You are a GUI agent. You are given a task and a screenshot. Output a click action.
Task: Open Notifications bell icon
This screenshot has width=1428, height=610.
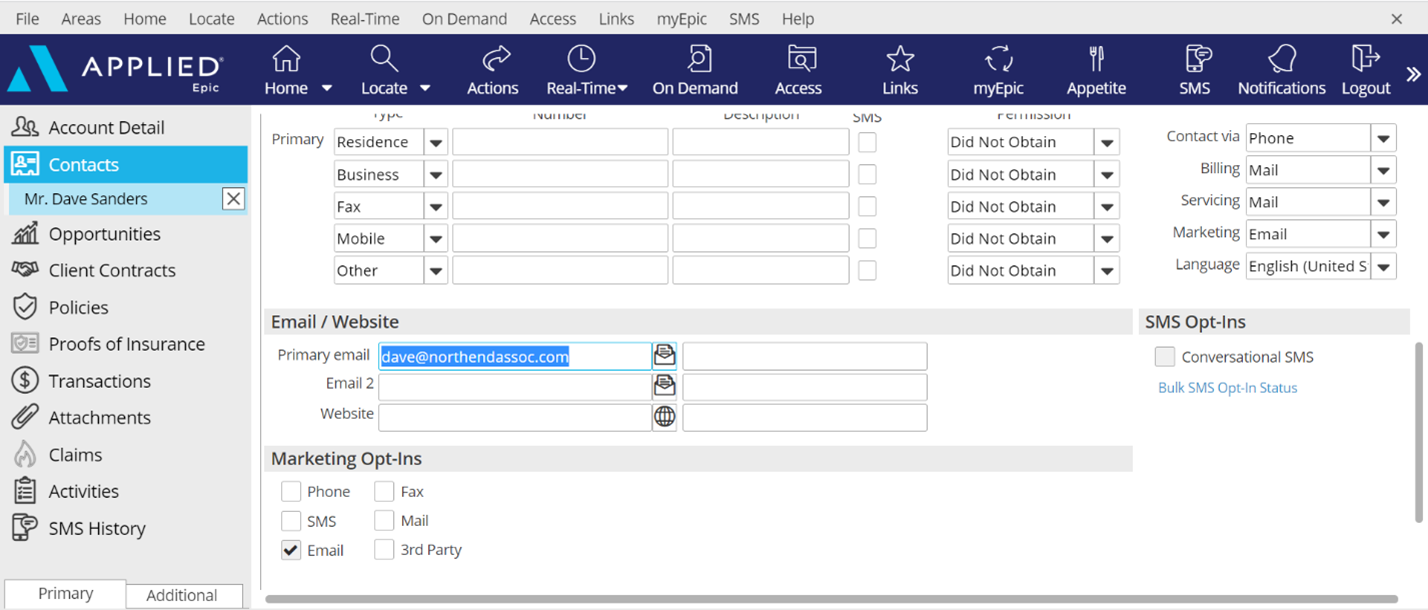tap(1281, 58)
